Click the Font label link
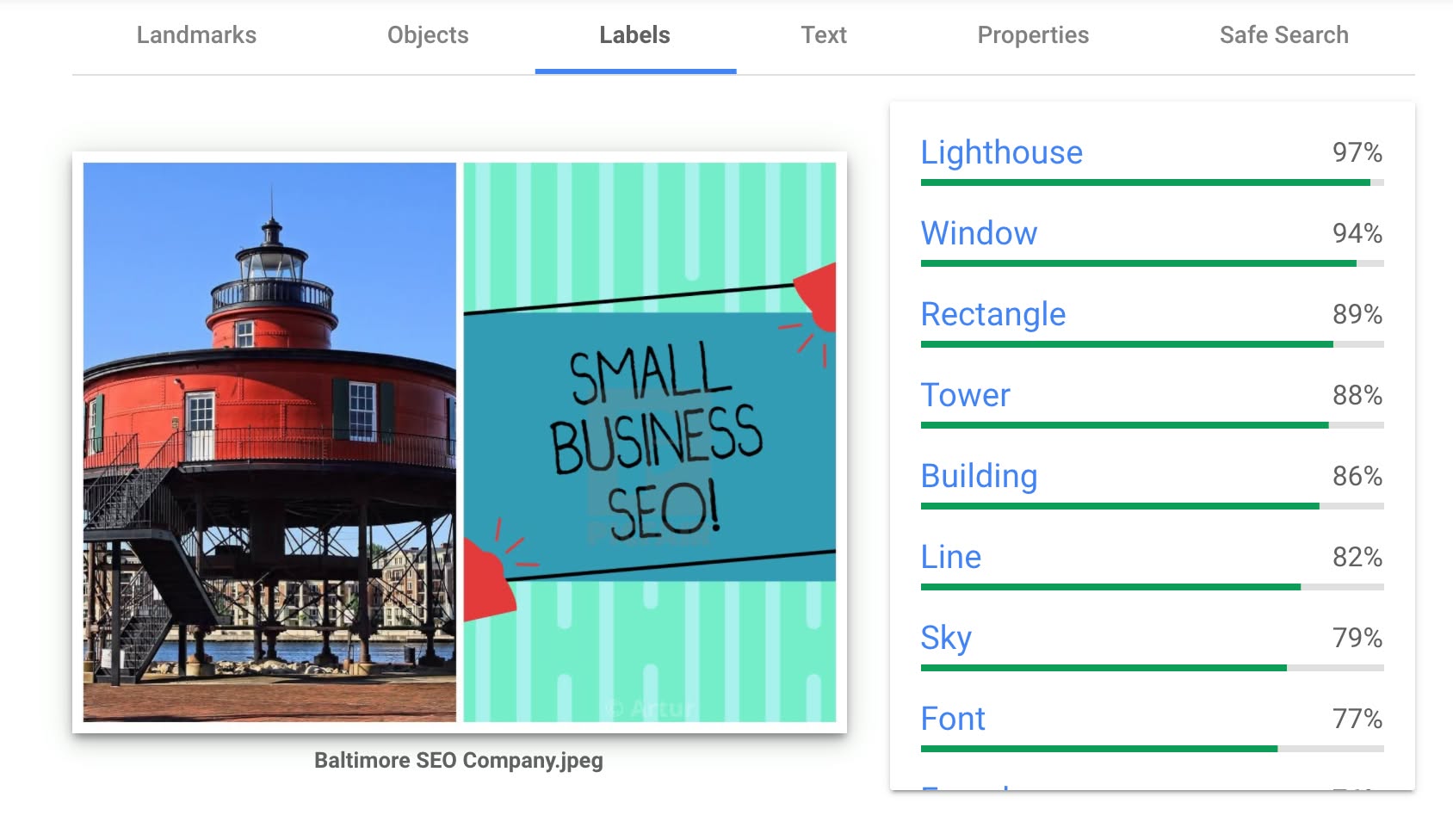 click(952, 719)
